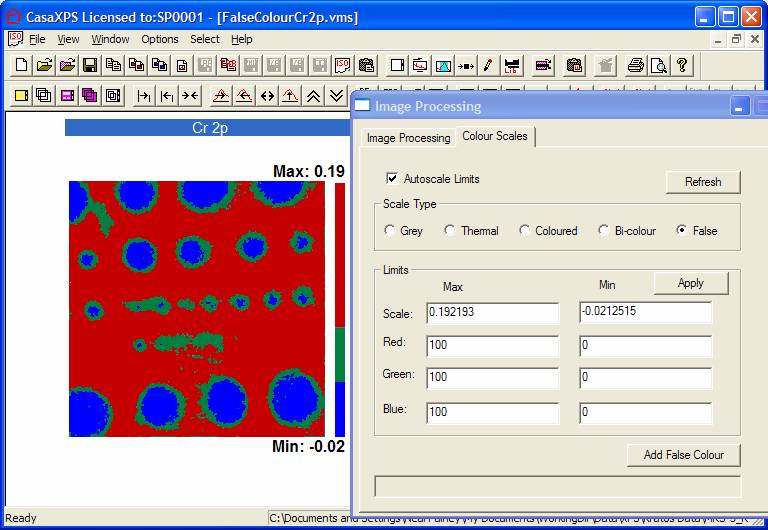
Task: Click the left-right arrows toolbar icon
Action: click(x=267, y=96)
